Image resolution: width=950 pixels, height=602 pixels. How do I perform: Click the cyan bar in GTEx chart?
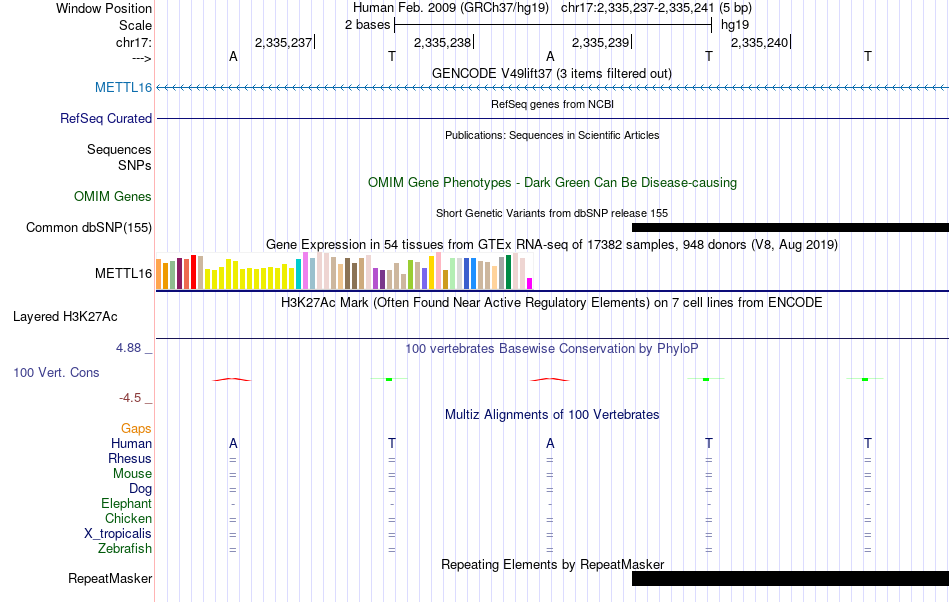(298, 274)
